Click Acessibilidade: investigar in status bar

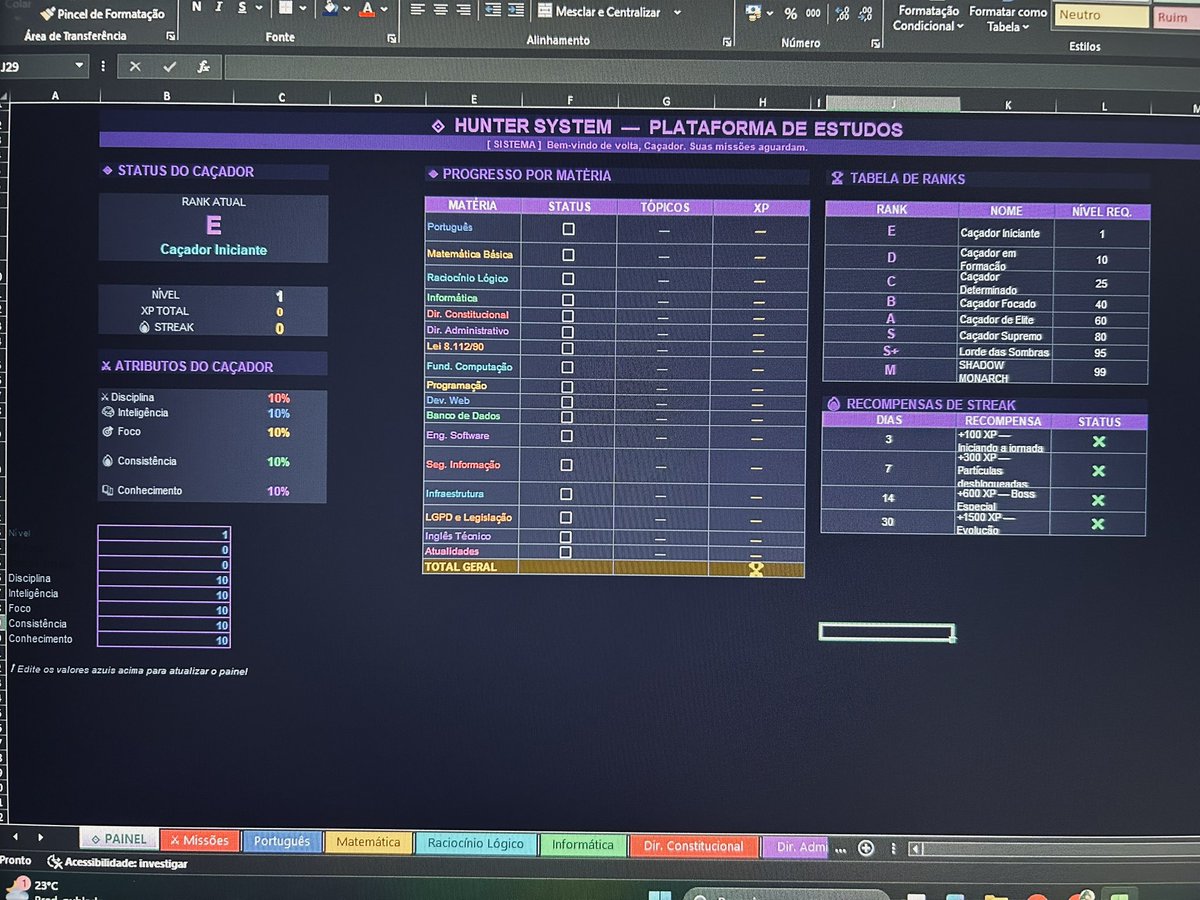pos(117,863)
